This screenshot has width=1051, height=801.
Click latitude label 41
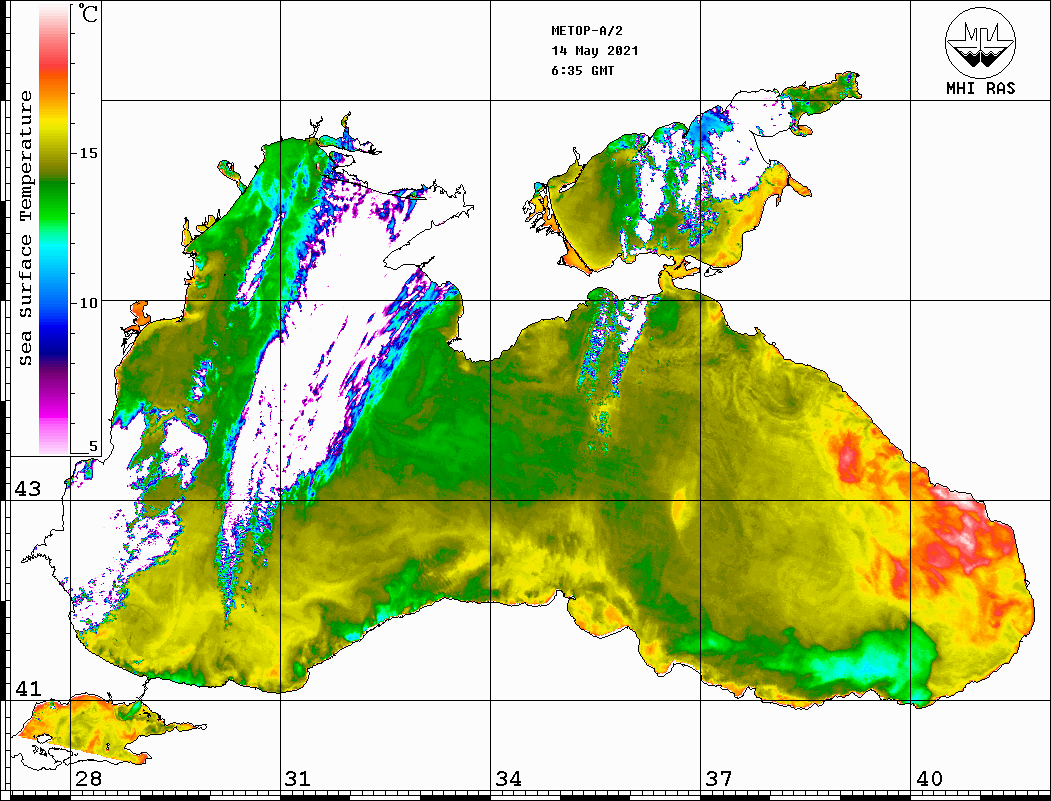coord(28,688)
